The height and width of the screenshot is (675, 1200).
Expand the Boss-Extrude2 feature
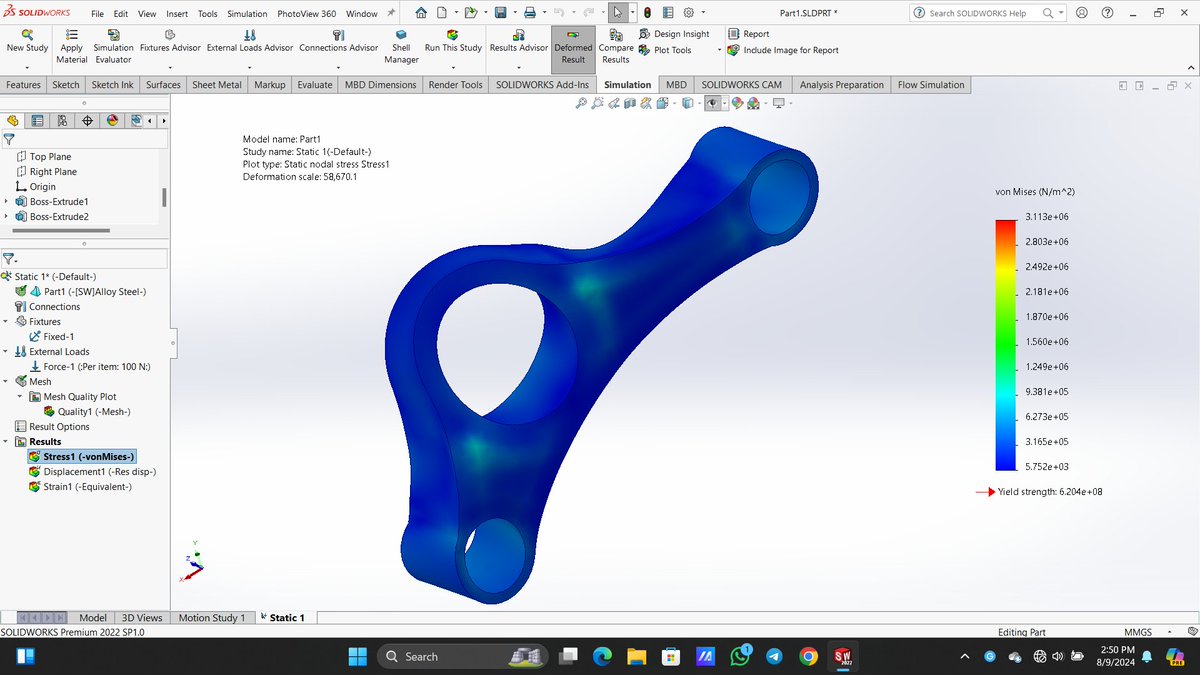tap(7, 217)
